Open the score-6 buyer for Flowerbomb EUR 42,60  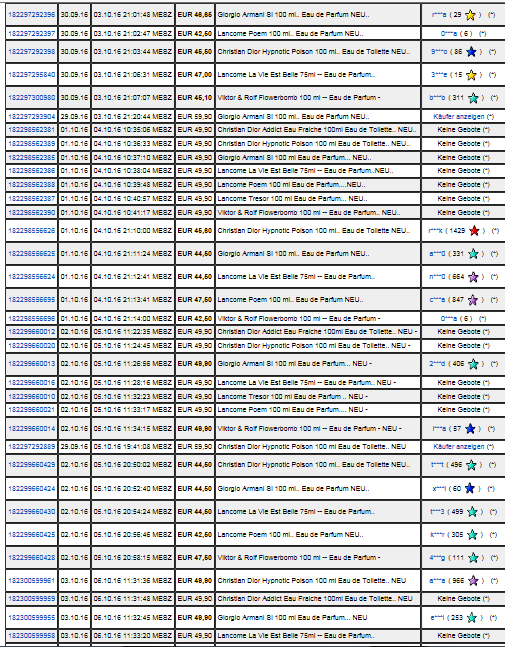449,319
